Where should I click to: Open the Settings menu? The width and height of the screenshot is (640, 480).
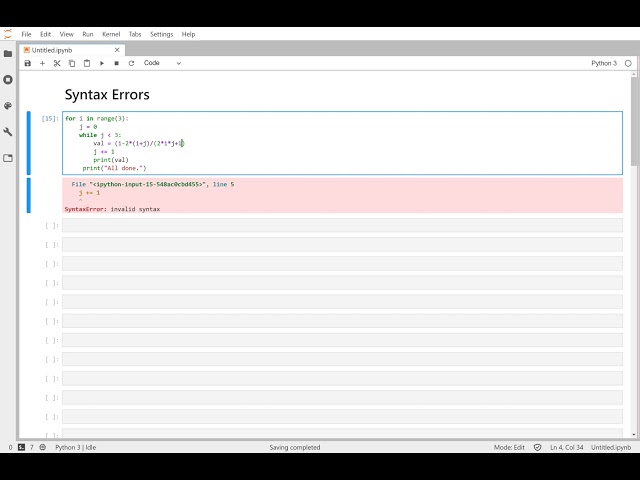click(x=162, y=34)
